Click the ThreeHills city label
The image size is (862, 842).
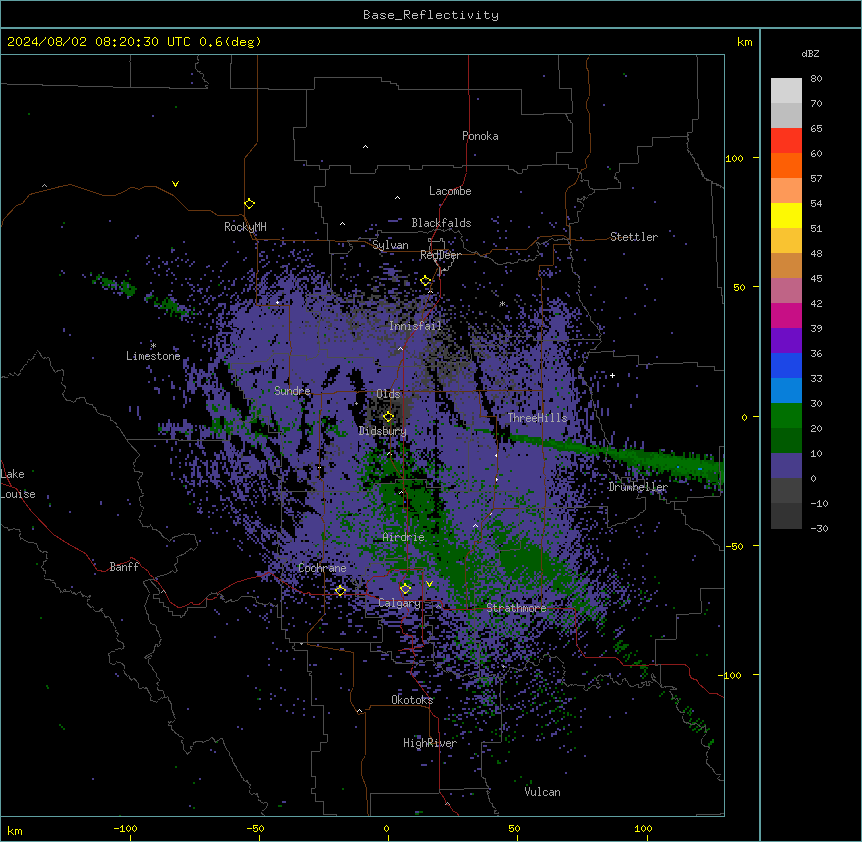tap(537, 418)
